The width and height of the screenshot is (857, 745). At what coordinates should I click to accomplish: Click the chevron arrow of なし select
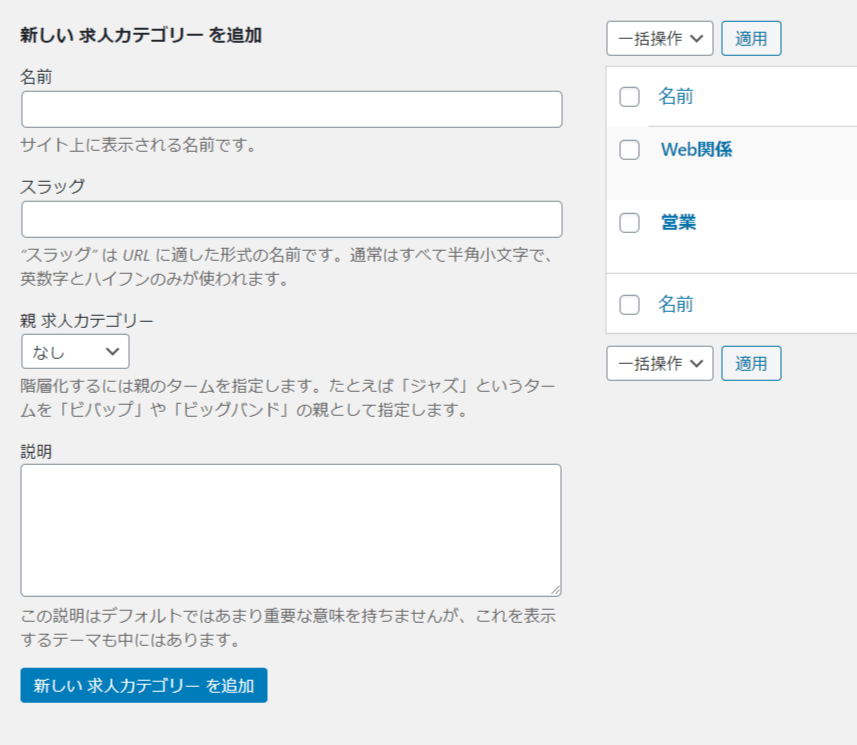[x=113, y=351]
